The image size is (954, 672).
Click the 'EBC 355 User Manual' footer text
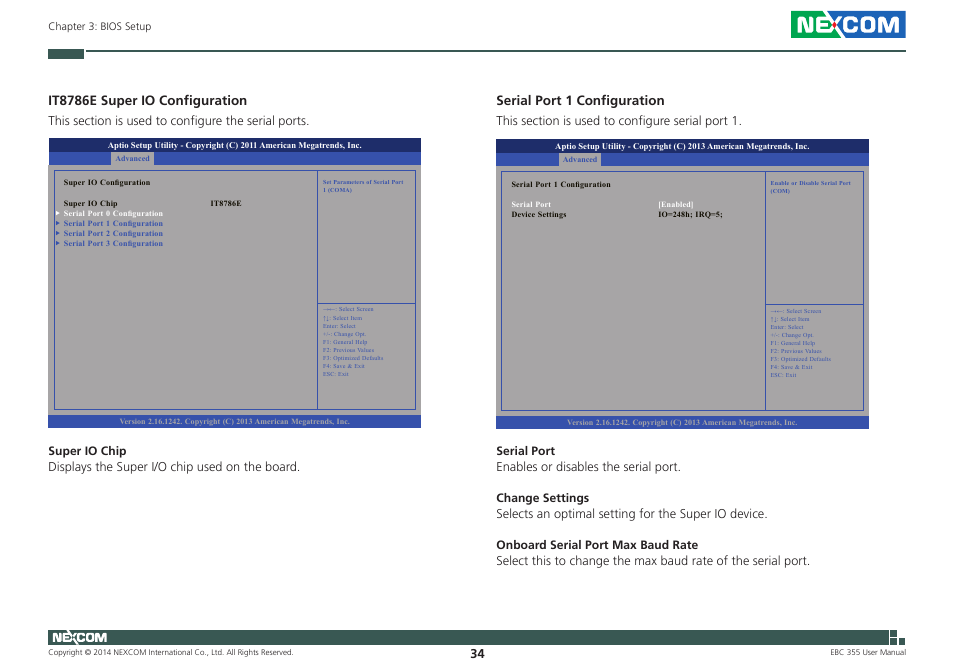868,652
